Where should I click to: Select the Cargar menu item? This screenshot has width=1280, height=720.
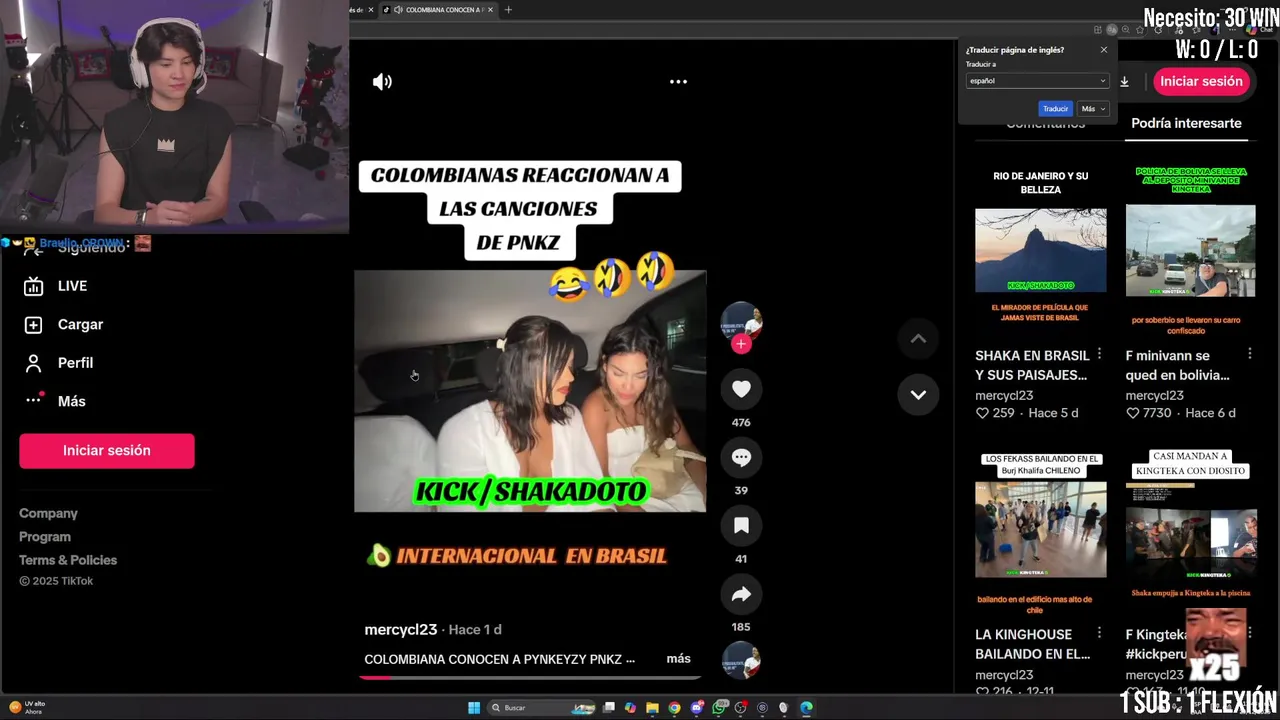pos(80,325)
